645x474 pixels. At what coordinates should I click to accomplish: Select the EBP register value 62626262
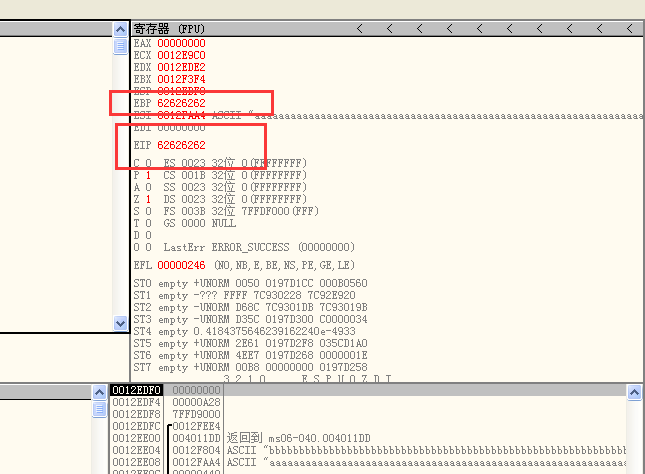coord(181,104)
